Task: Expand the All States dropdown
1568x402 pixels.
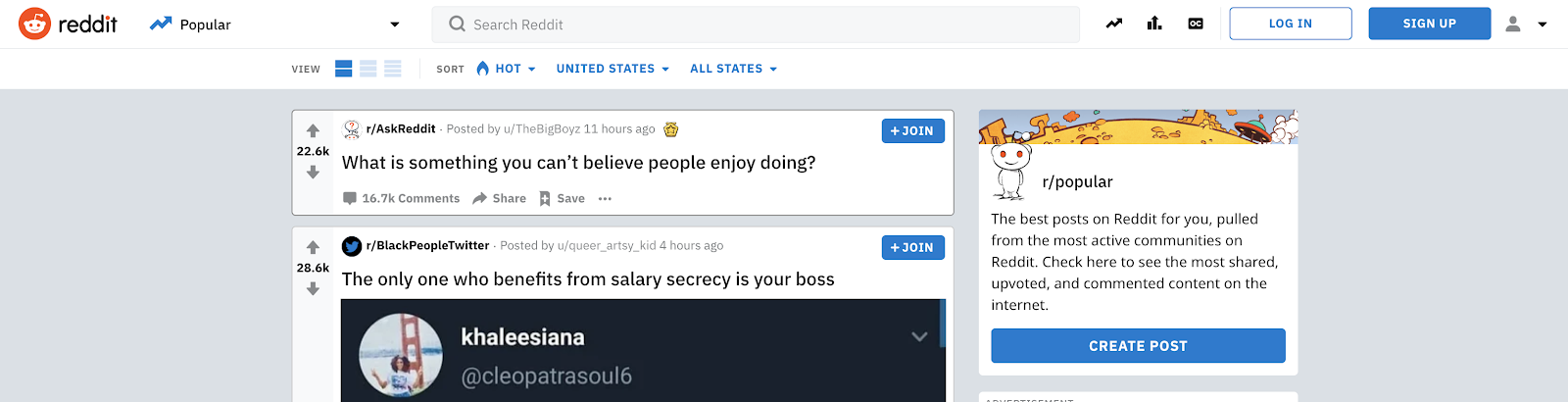Action: tap(733, 69)
